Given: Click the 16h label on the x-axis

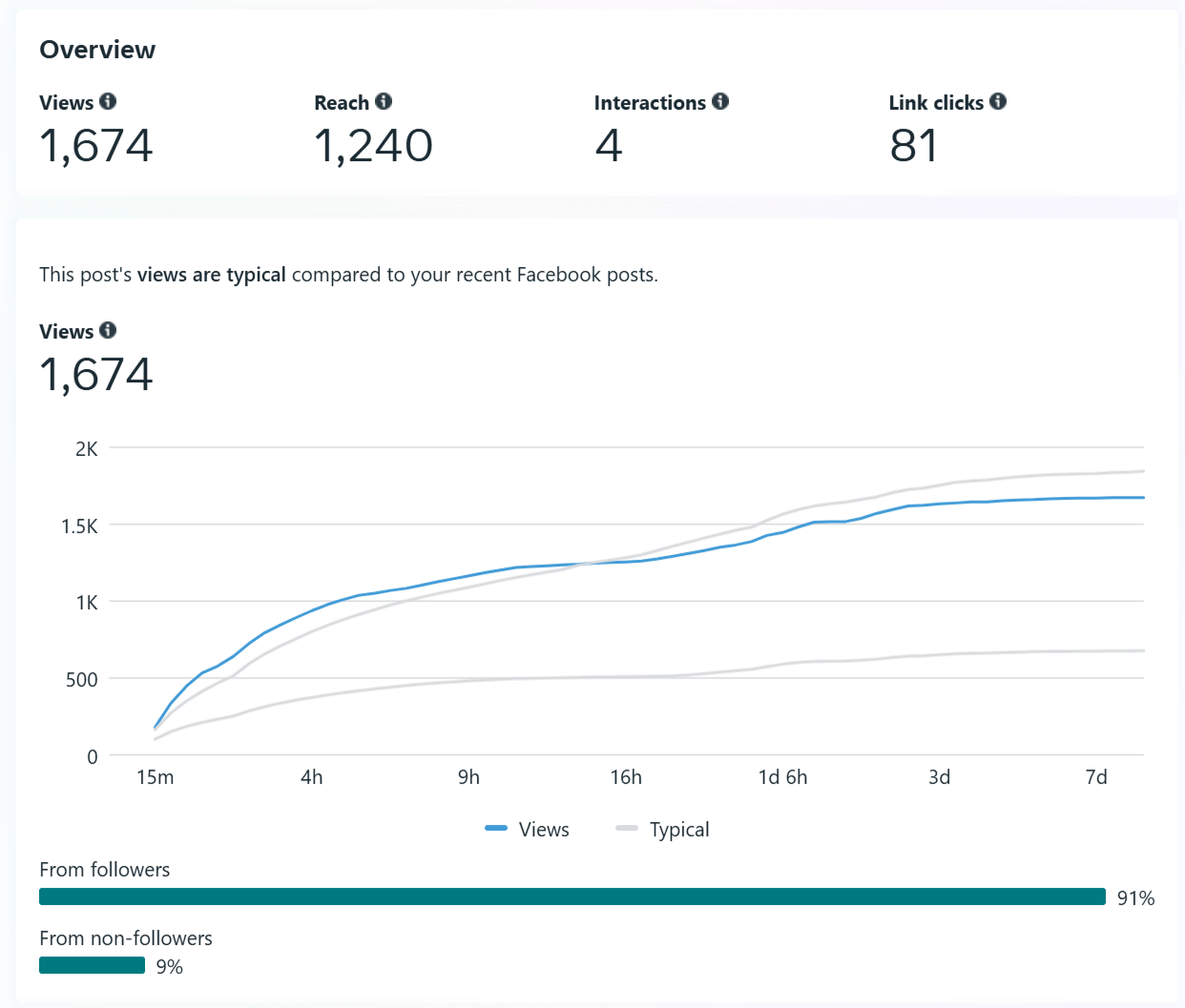Looking at the screenshot, I should pos(626,777).
